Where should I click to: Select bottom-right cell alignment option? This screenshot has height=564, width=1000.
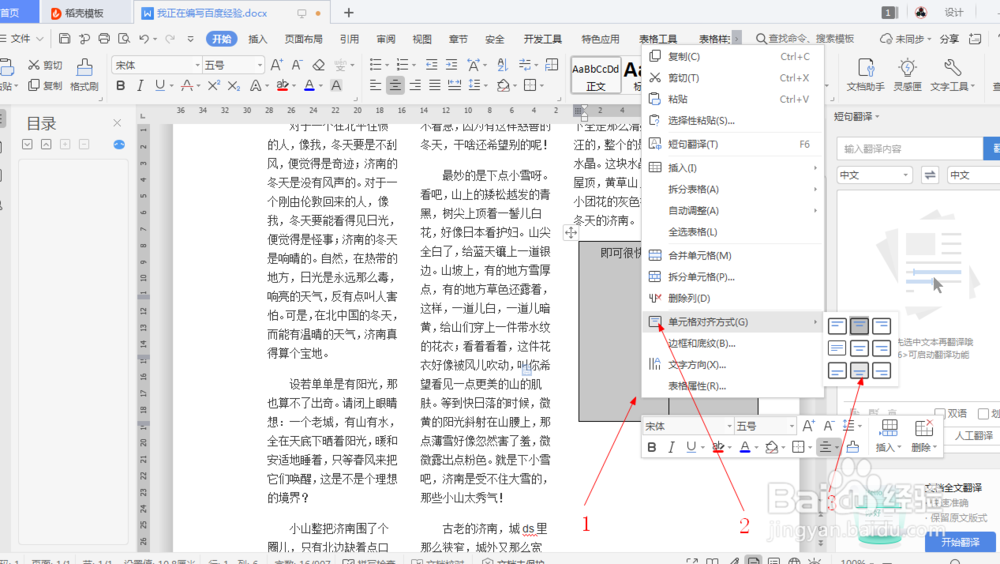881,370
